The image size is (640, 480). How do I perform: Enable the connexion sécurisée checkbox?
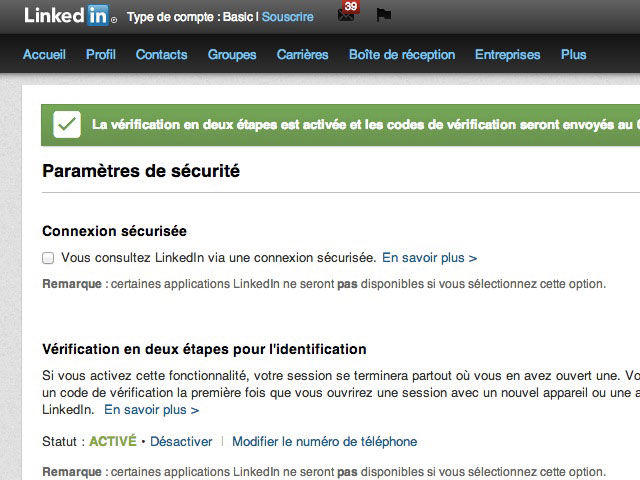48,258
